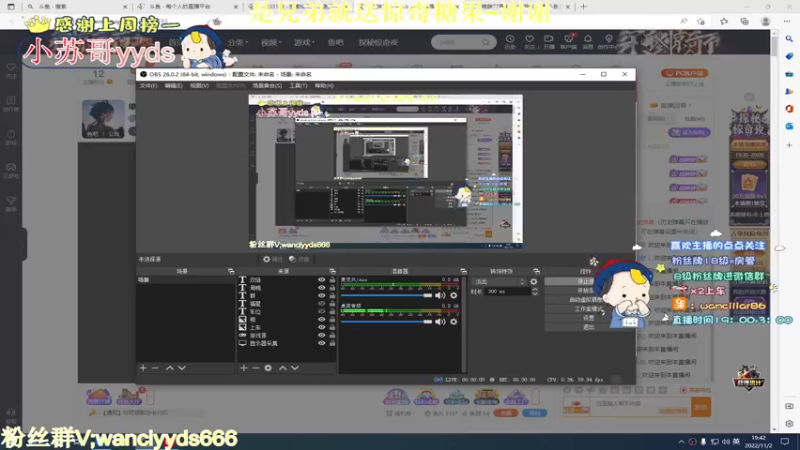
Task: Expand 视频 dropdown on Douyu navigation
Action: coord(271,42)
